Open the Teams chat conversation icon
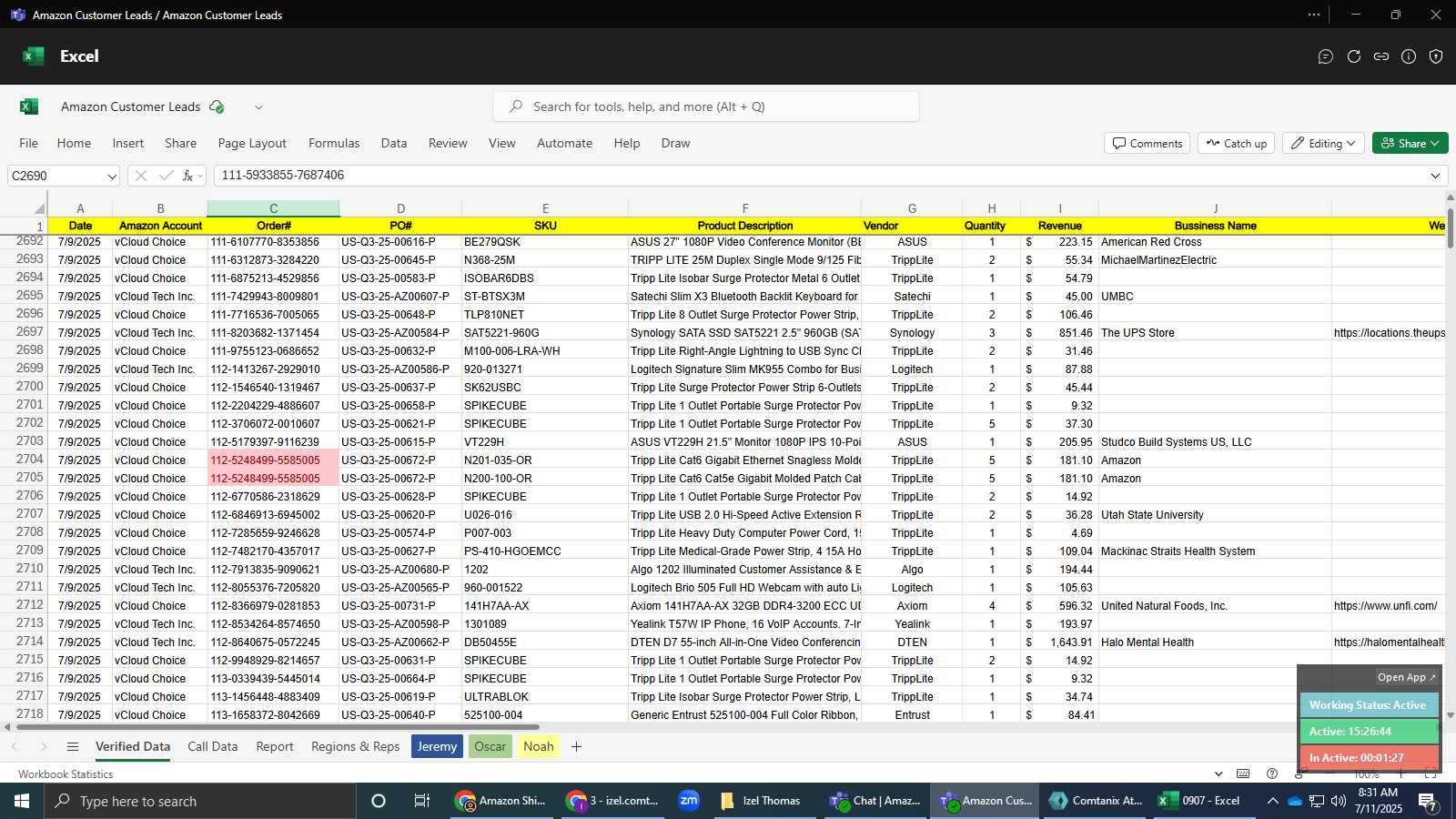The image size is (1456, 819). pyautogui.click(x=1326, y=56)
